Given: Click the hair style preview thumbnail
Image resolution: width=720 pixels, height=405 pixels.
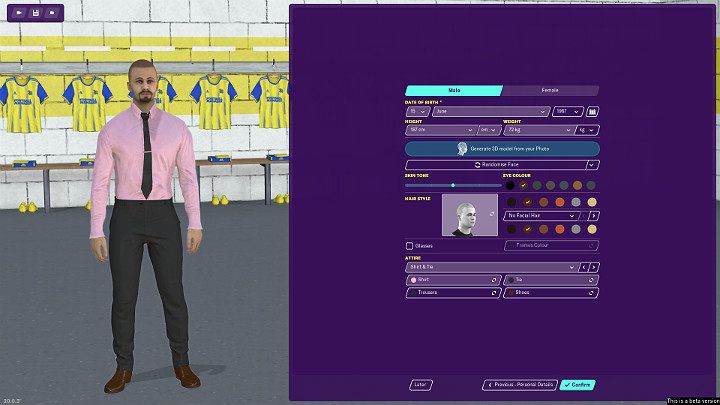Looking at the screenshot, I should (469, 215).
